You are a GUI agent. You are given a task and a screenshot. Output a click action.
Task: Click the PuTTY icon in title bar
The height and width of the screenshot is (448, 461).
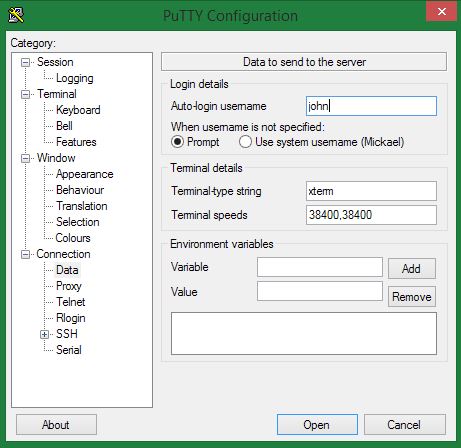[x=16, y=15]
